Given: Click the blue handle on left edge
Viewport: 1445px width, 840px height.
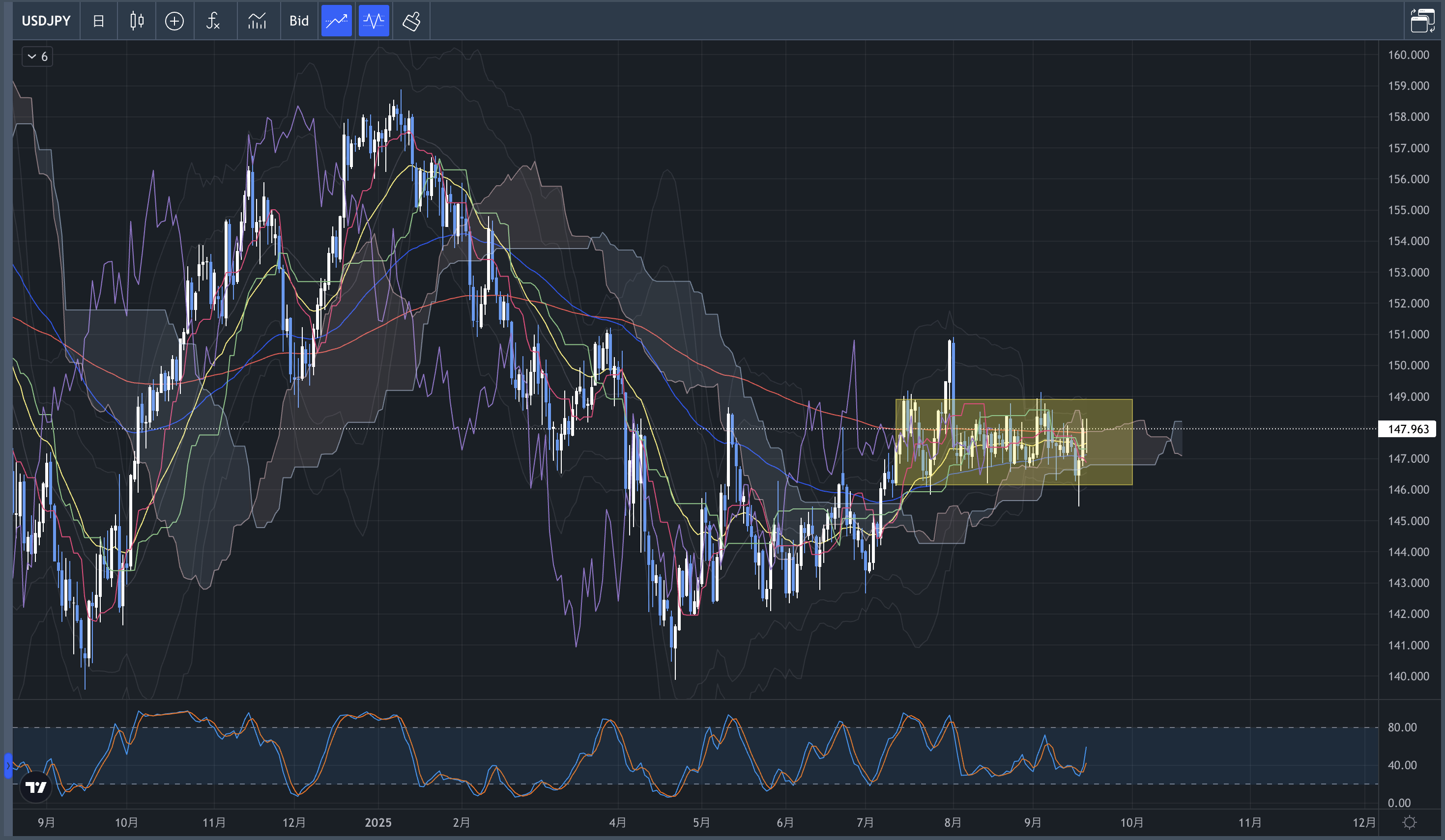Looking at the screenshot, I should 8,765.
